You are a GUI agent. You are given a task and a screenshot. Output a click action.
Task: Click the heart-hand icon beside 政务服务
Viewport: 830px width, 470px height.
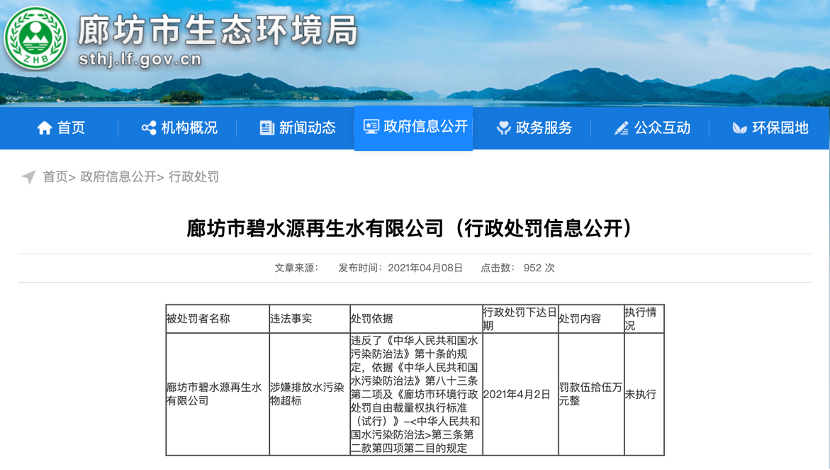tap(503, 128)
